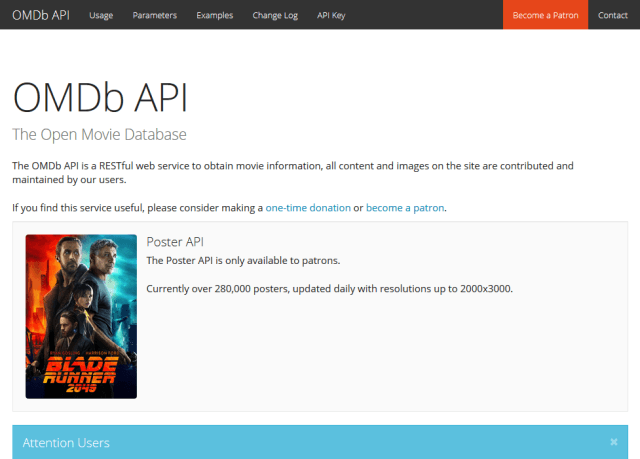Click the Become a Patron button
The height and width of the screenshot is (459, 640).
click(x=545, y=15)
